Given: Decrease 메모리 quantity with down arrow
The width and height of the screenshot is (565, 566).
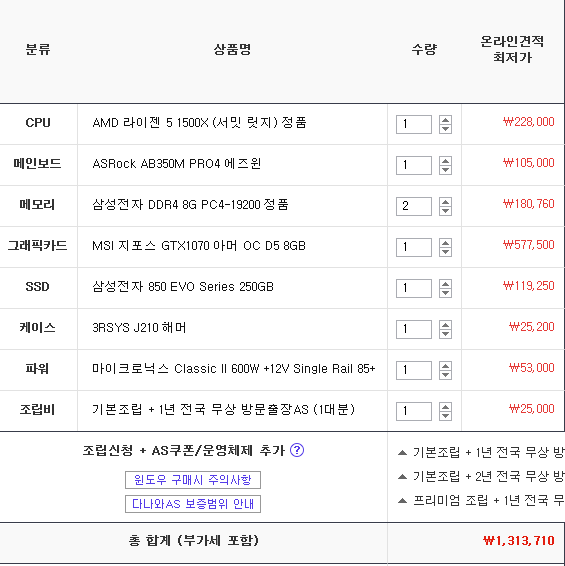Looking at the screenshot, I should pos(445,211).
